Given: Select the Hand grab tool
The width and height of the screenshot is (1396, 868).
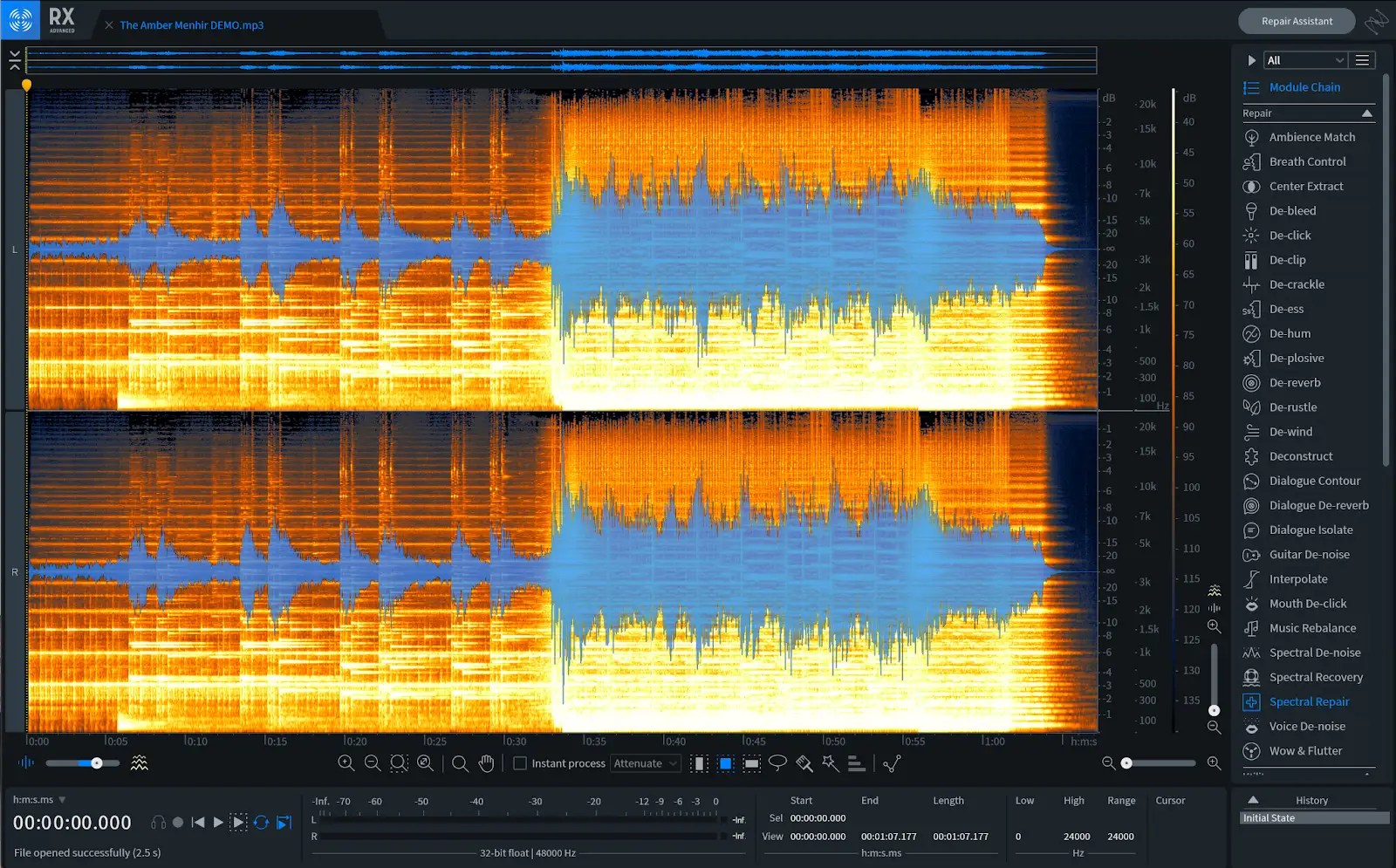Looking at the screenshot, I should click(484, 763).
